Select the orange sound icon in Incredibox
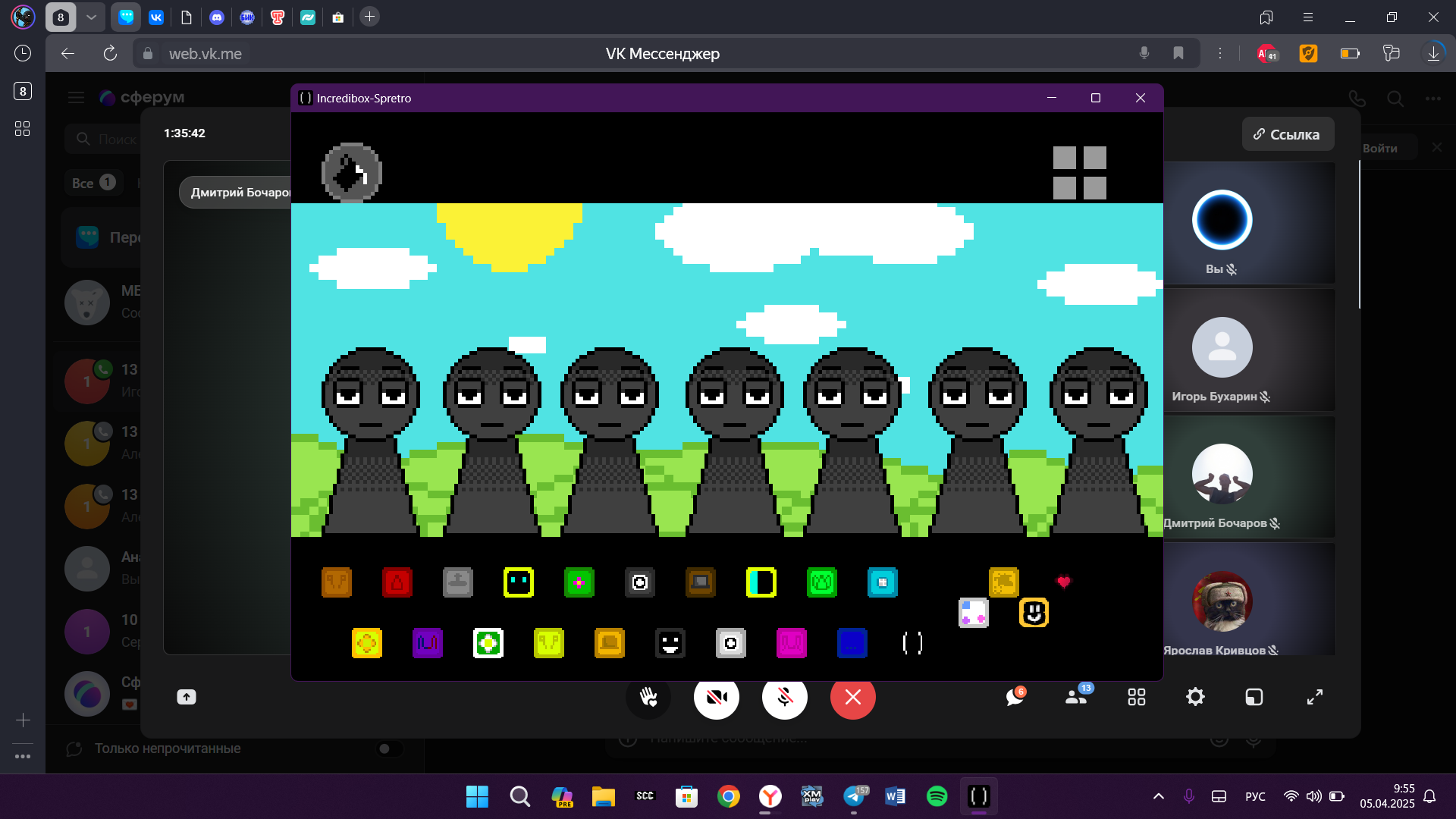 tap(337, 582)
